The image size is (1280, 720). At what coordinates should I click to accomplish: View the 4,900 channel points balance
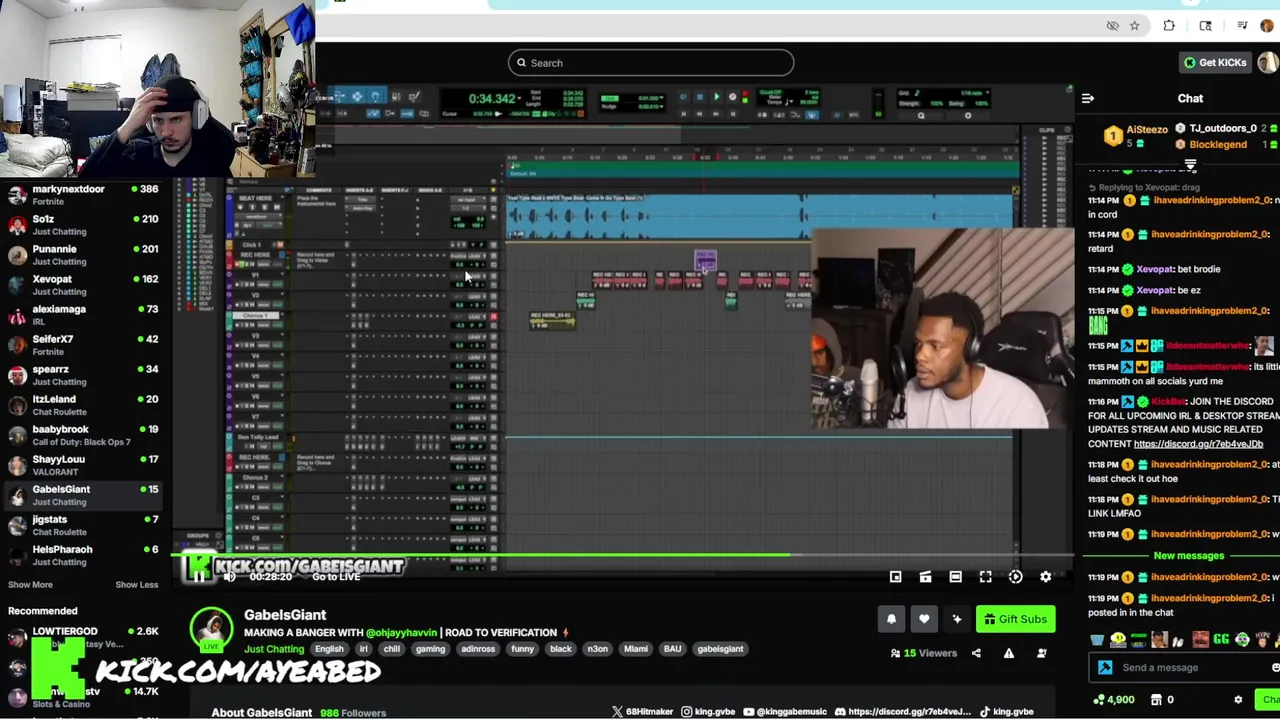1114,700
